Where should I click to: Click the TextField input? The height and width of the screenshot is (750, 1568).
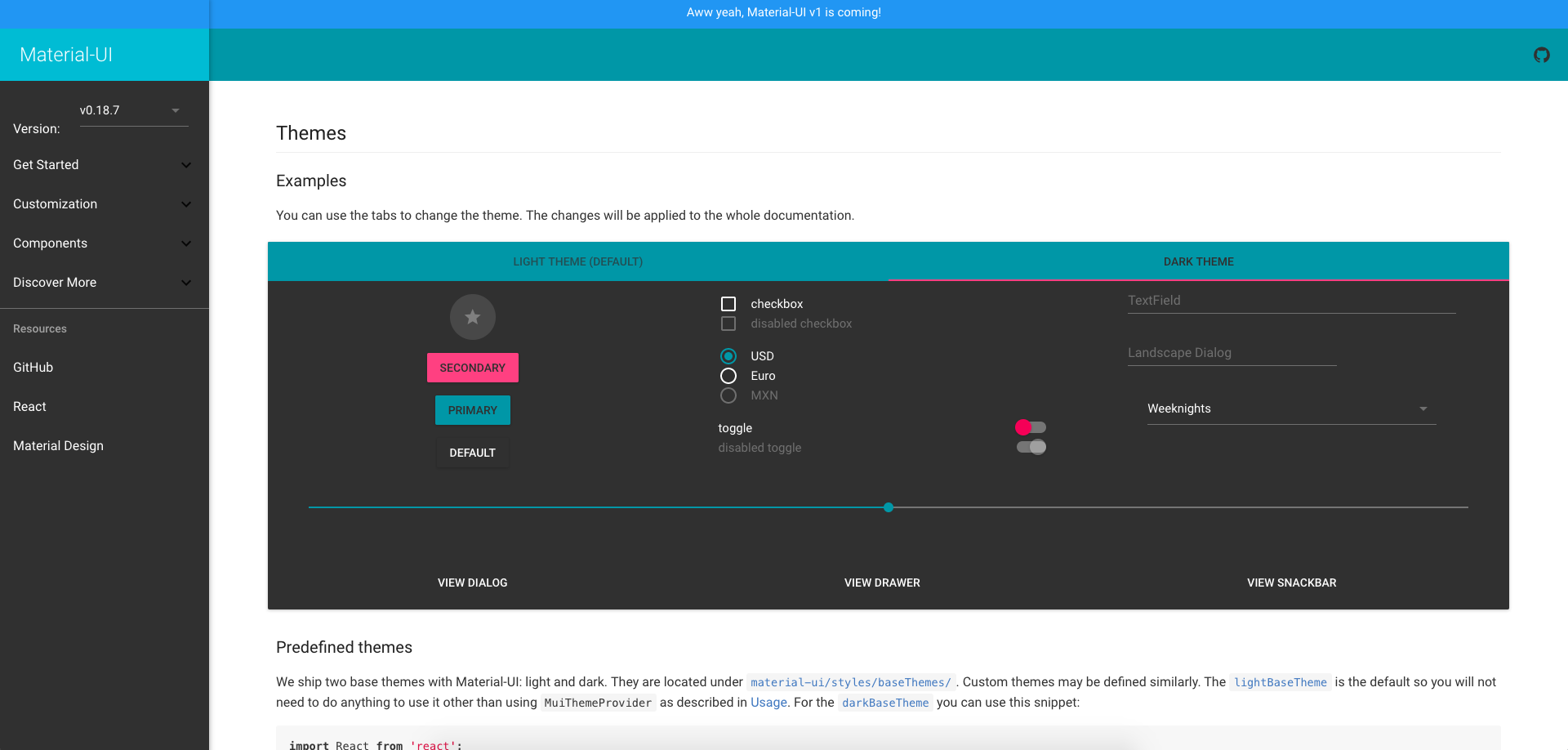point(1291,301)
